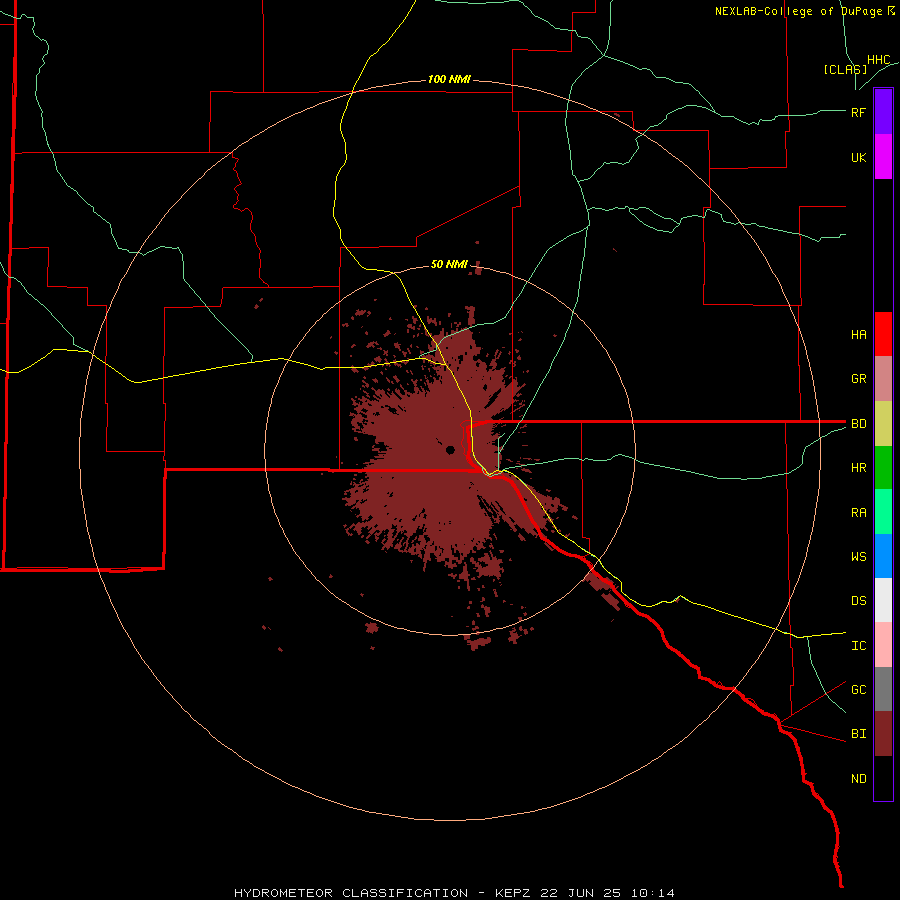Click the radar site black dot at center
900x900 pixels.
(x=451, y=449)
